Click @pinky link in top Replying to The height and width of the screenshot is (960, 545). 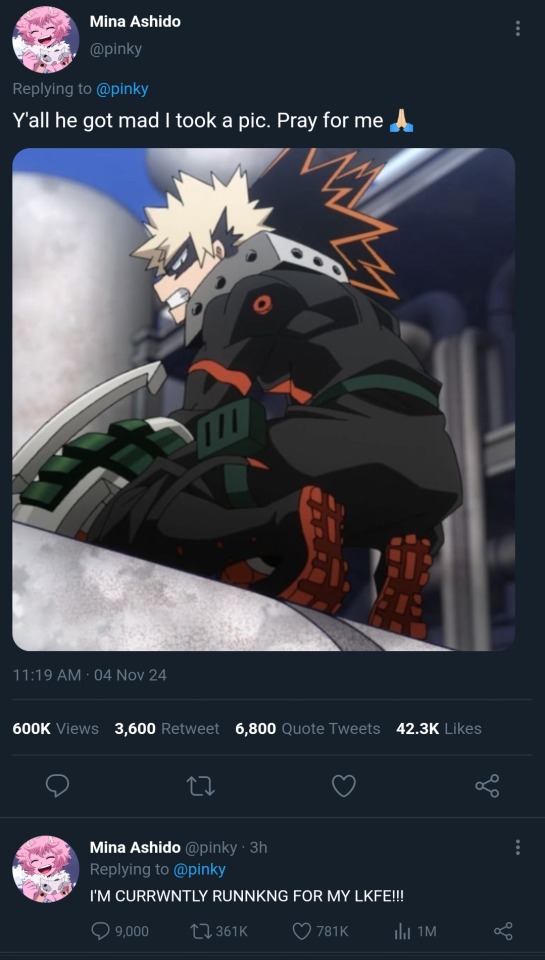pyautogui.click(x=122, y=89)
